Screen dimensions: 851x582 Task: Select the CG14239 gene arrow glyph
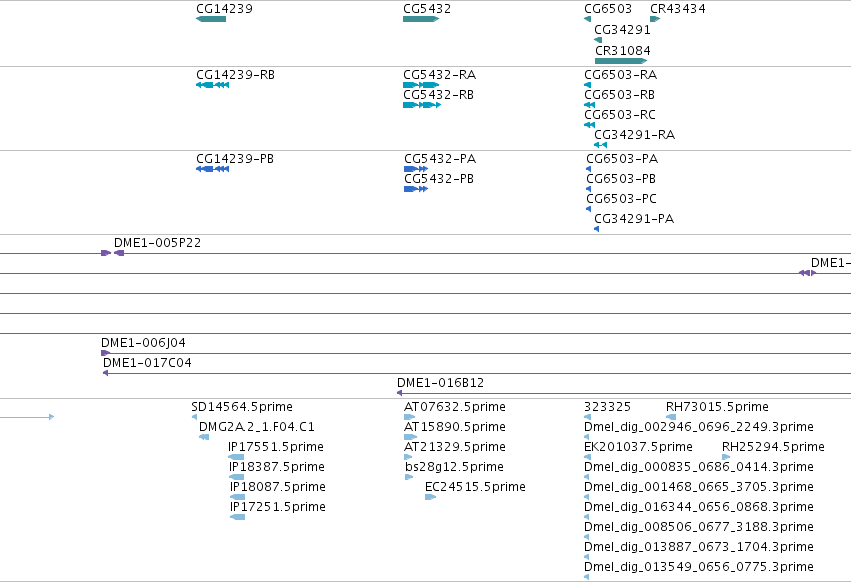211,19
